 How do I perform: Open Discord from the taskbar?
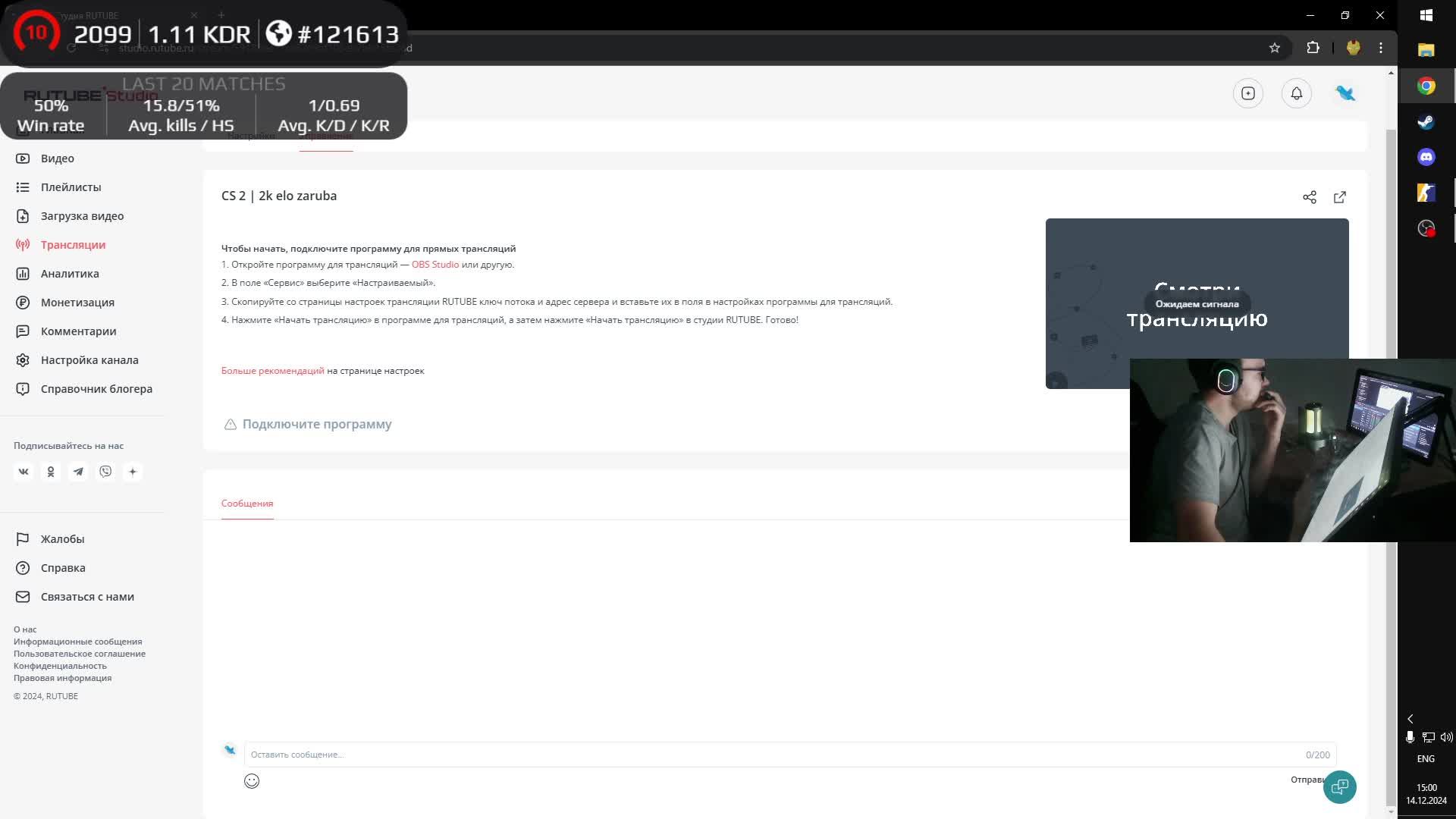pyautogui.click(x=1426, y=157)
